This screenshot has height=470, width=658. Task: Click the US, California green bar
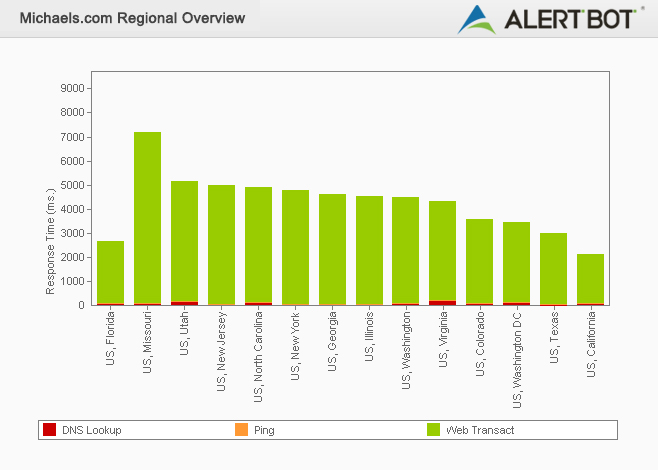pos(591,279)
